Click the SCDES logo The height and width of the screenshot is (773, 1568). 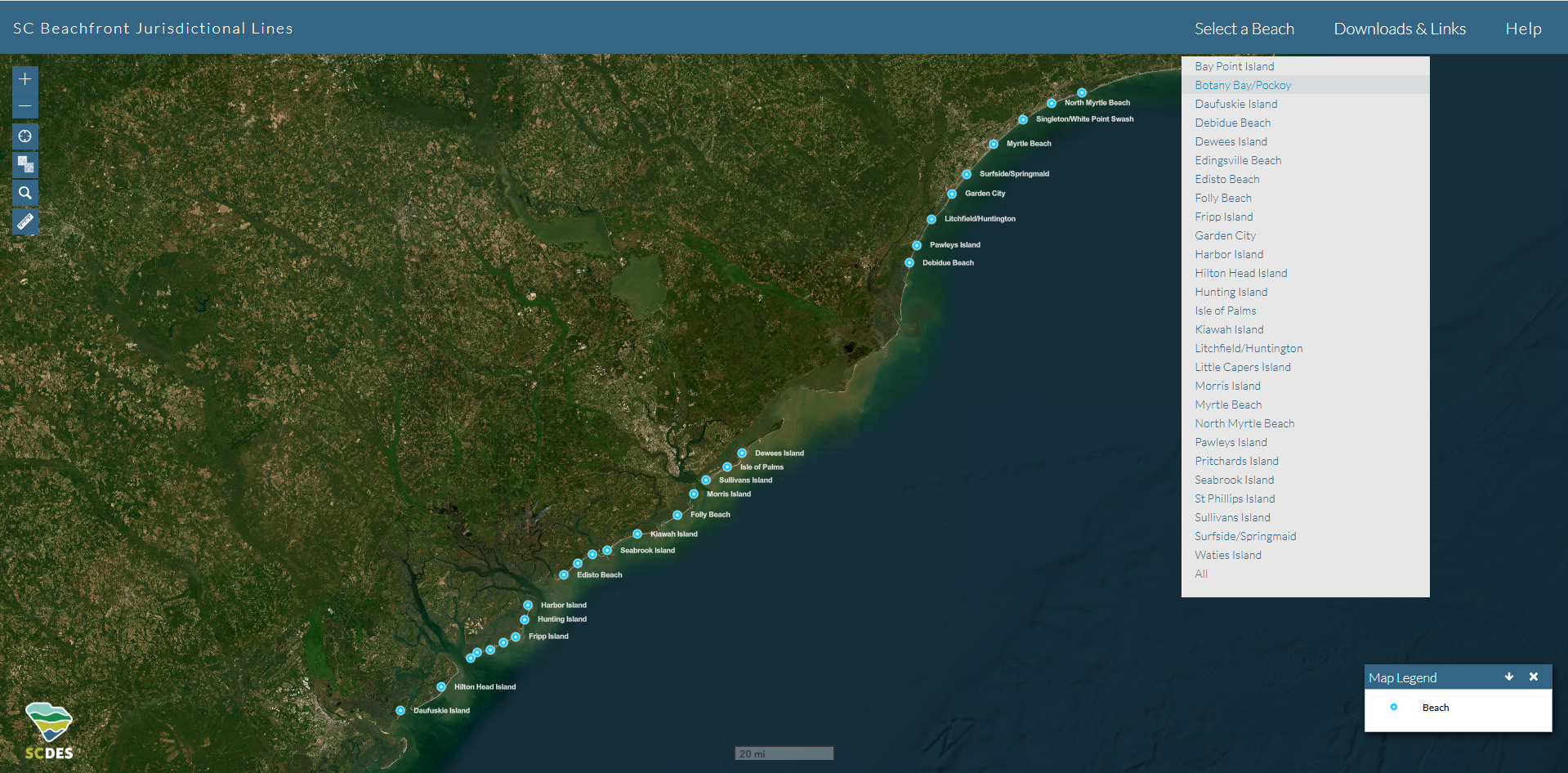pyautogui.click(x=49, y=731)
